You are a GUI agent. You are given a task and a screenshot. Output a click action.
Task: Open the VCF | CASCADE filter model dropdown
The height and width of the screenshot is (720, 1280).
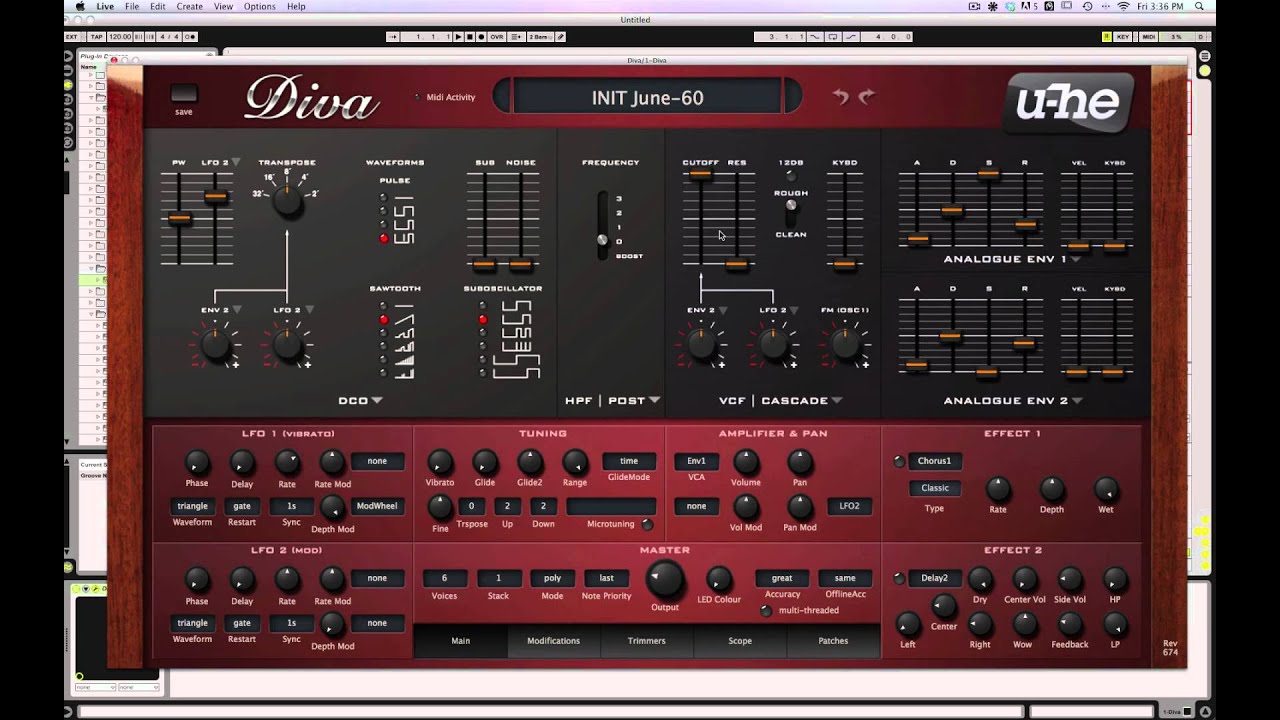(836, 401)
